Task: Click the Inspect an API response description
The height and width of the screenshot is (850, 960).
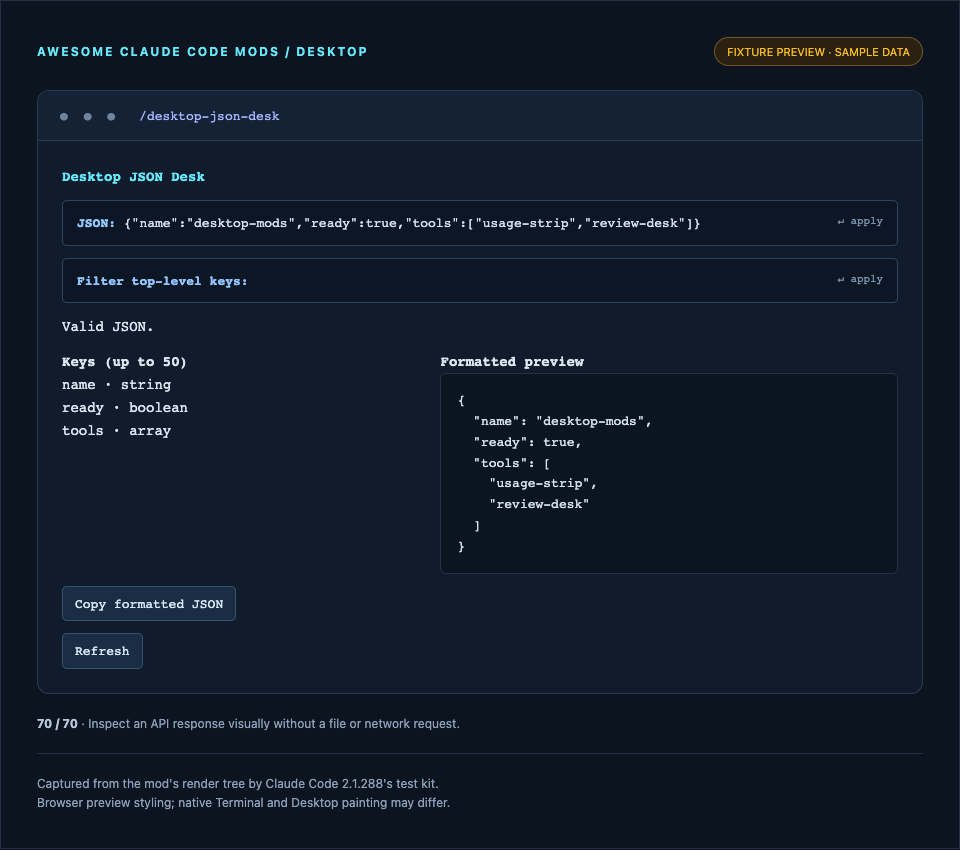Action: (274, 724)
